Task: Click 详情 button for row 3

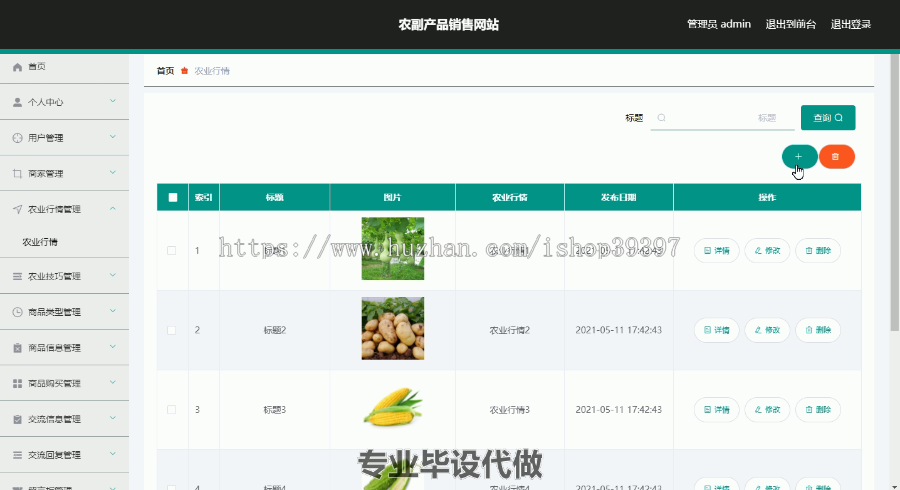Action: (x=716, y=410)
